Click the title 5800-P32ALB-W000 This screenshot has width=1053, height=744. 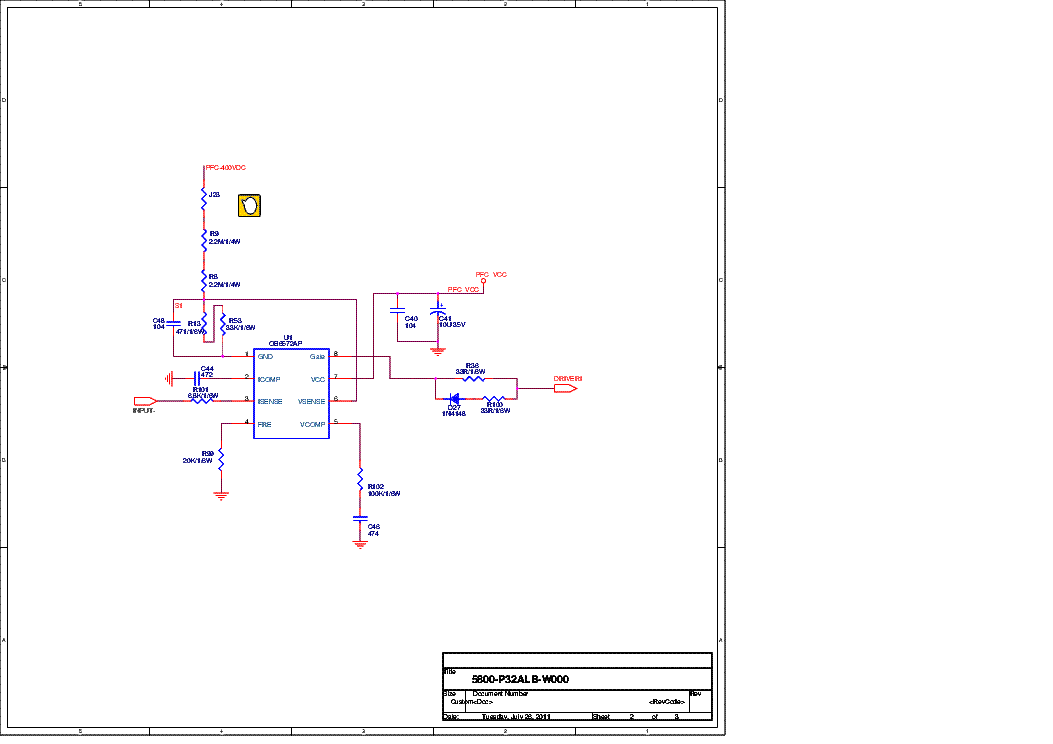point(520,680)
